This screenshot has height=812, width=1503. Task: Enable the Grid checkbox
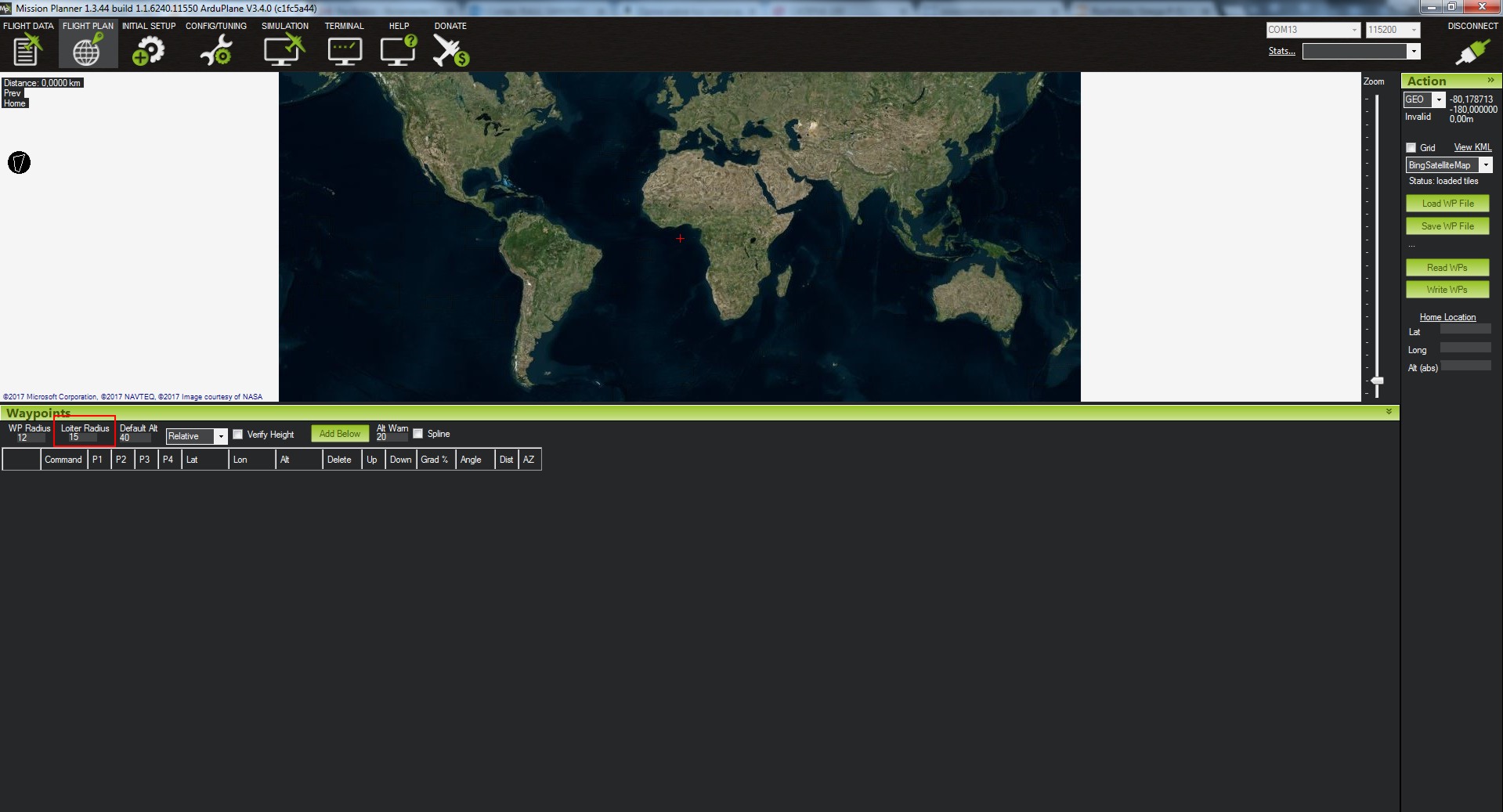tap(1411, 148)
